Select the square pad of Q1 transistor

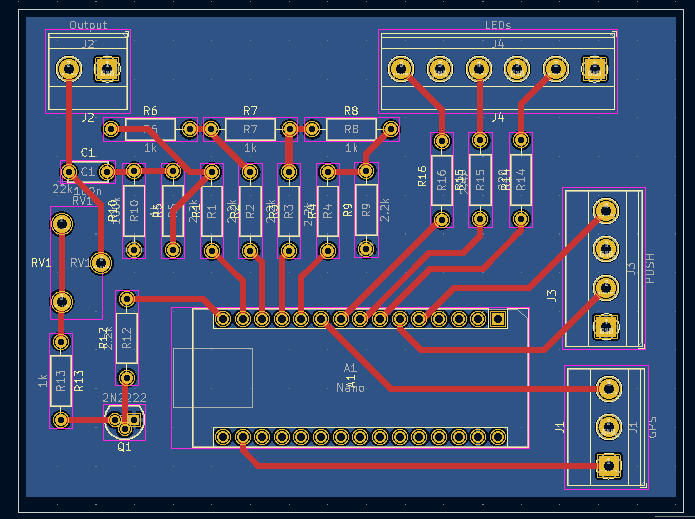point(135,419)
